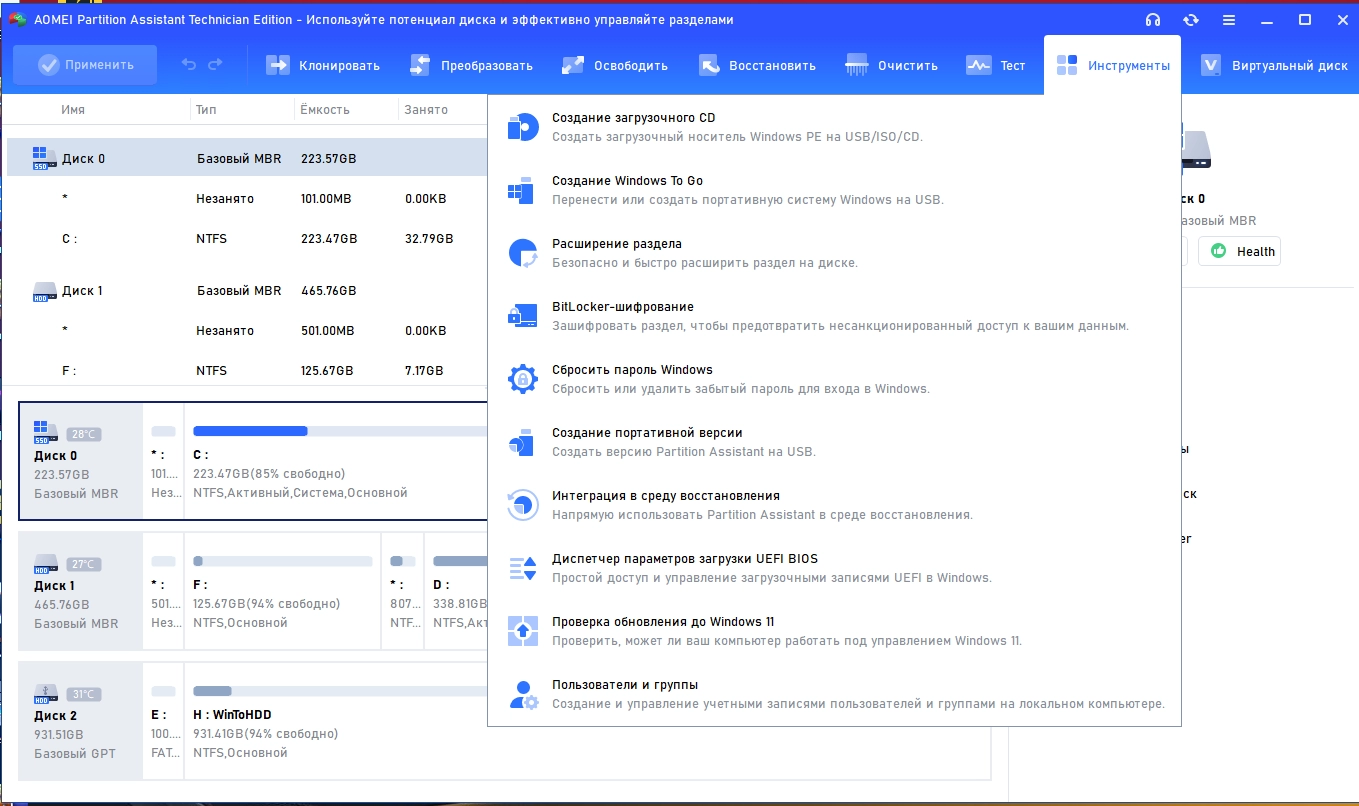
Task: Select the F : row in the list
Action: (247, 371)
